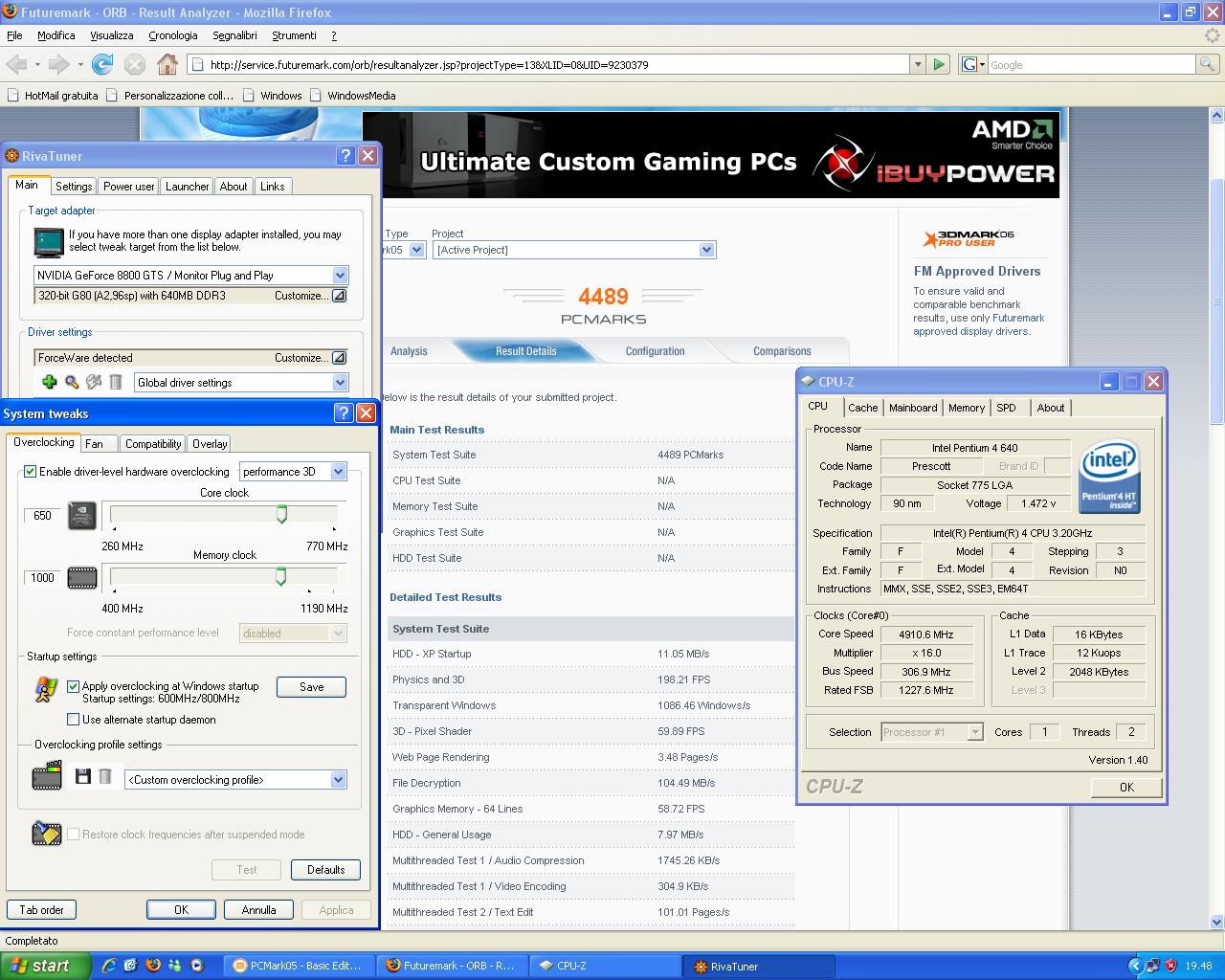This screenshot has height=980, width=1225.
Task: Click the magnifier icon under Driver settings
Action: point(72,382)
